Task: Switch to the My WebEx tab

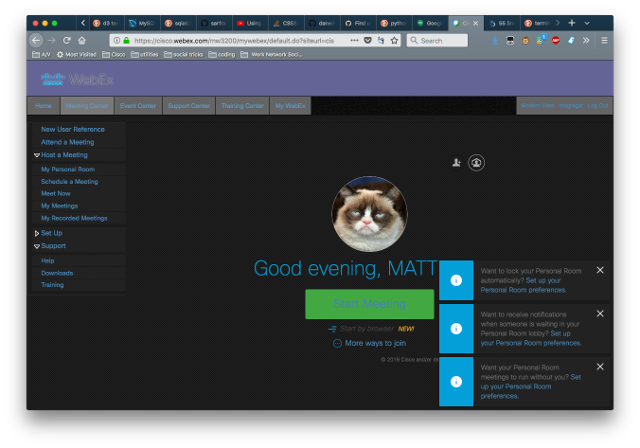Action: pyautogui.click(x=290, y=106)
